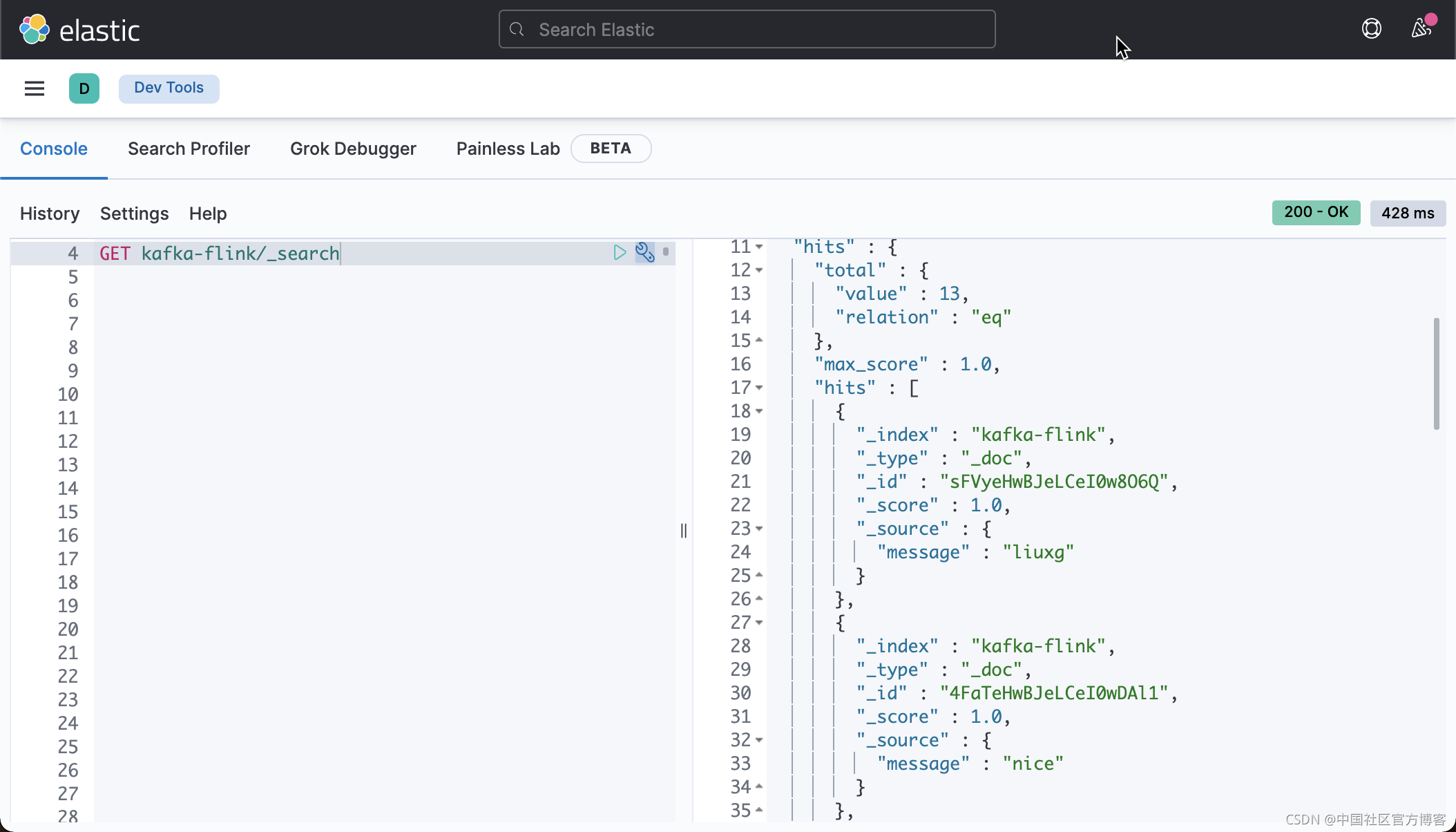Image resolution: width=1456 pixels, height=832 pixels.
Task: Fold the 'hits' array on line 17
Action: 758,388
